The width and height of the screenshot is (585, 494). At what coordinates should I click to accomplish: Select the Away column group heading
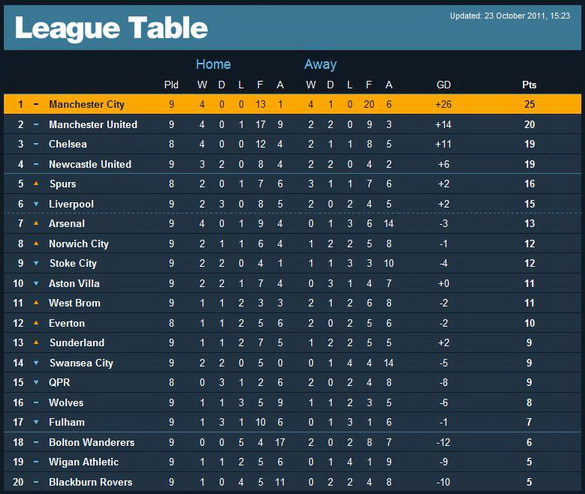tap(320, 65)
